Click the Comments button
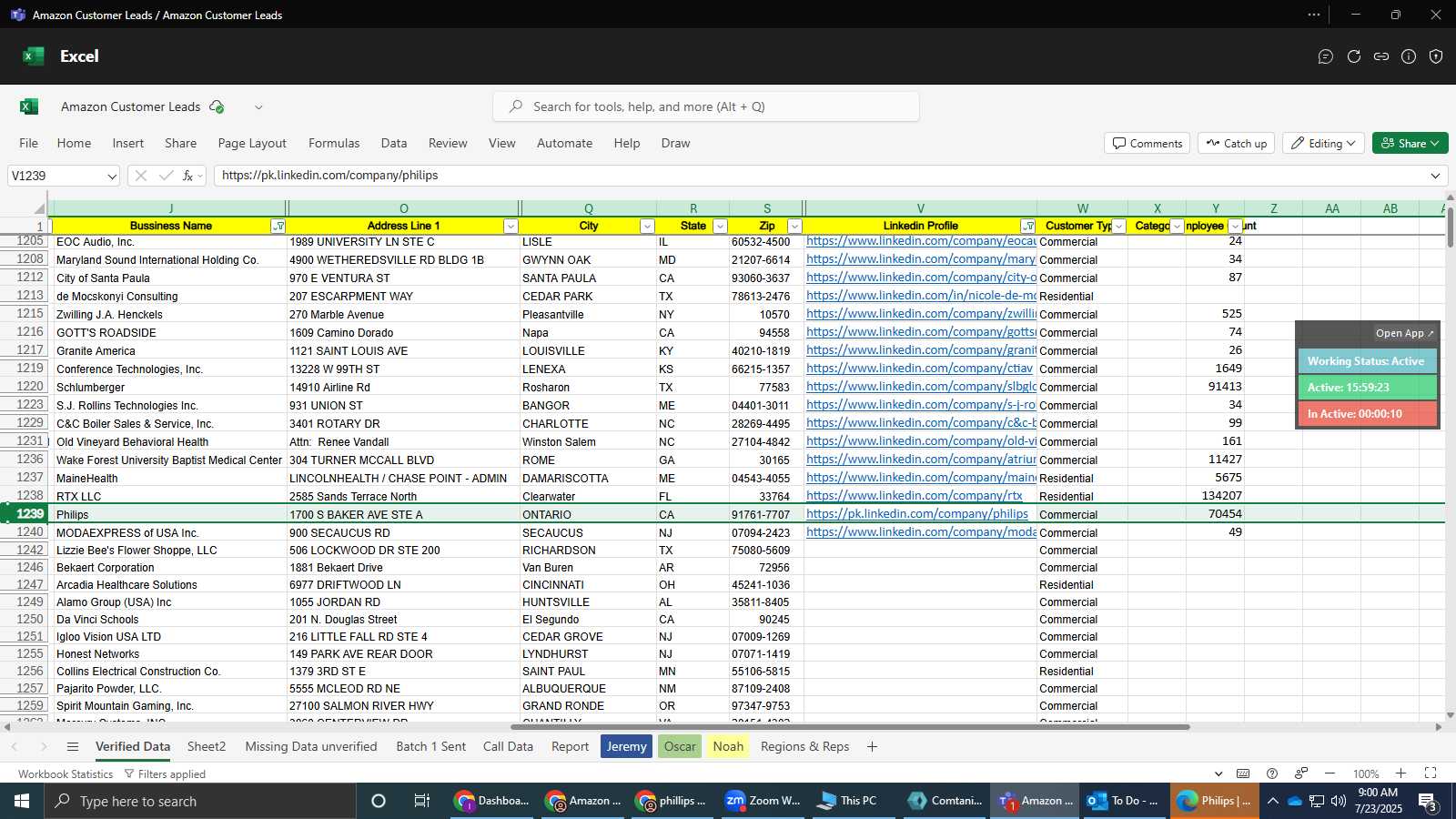Screen dimensions: 1456x819 1148,143
